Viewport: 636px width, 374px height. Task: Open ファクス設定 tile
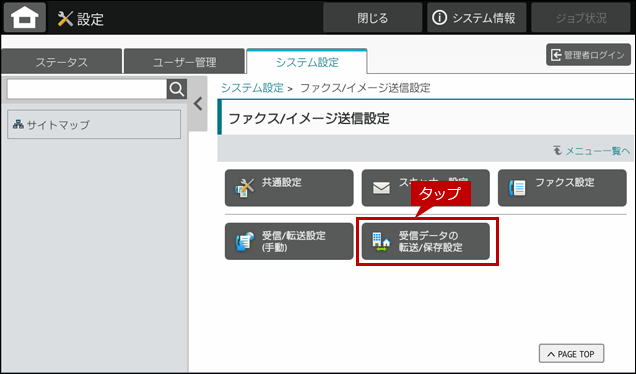(x=562, y=188)
